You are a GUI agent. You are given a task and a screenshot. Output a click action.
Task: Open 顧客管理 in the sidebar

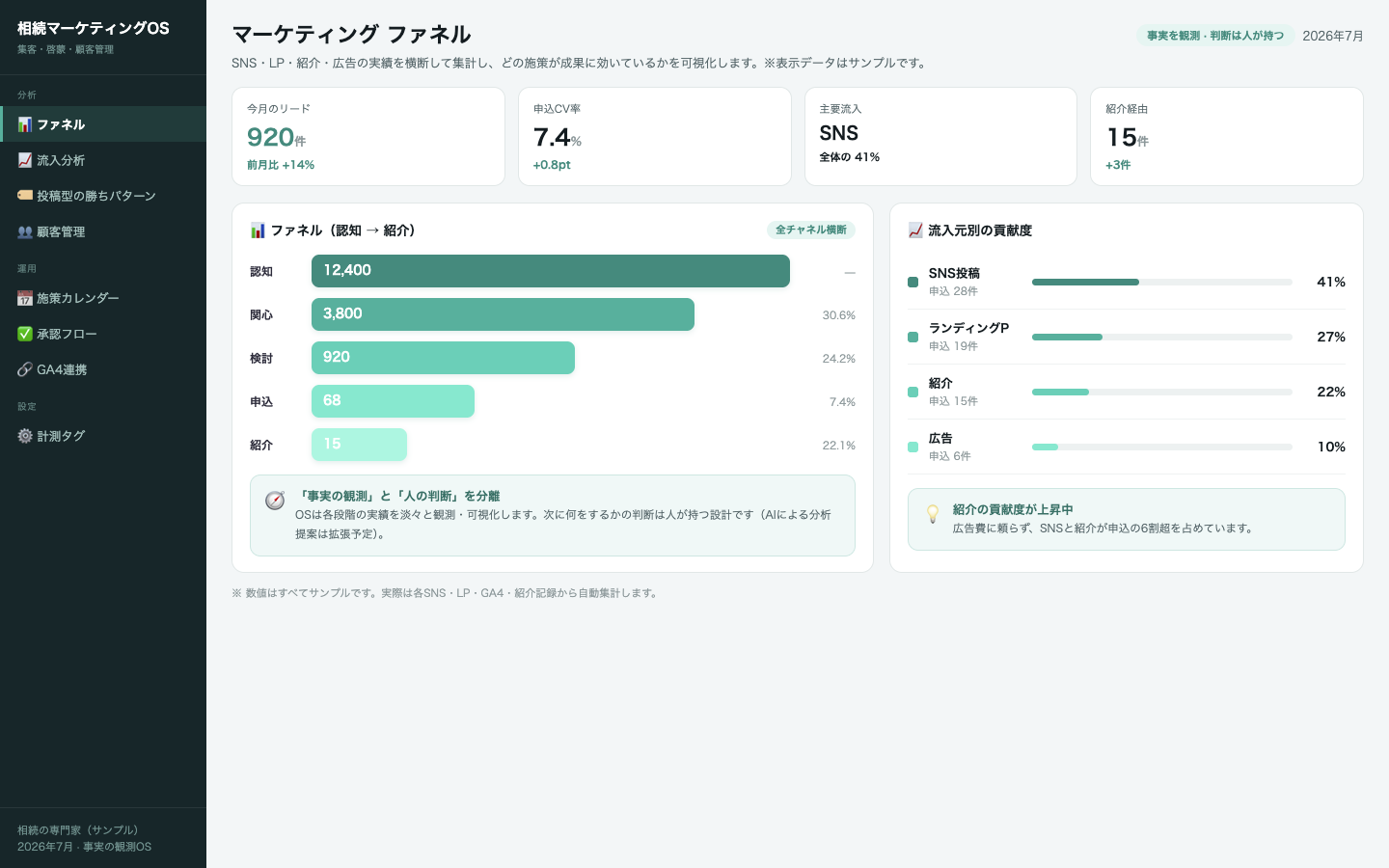click(x=103, y=231)
